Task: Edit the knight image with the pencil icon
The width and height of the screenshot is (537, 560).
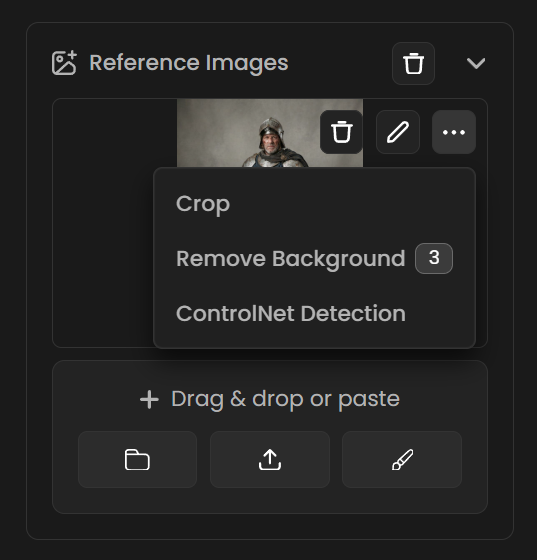Action: (398, 132)
